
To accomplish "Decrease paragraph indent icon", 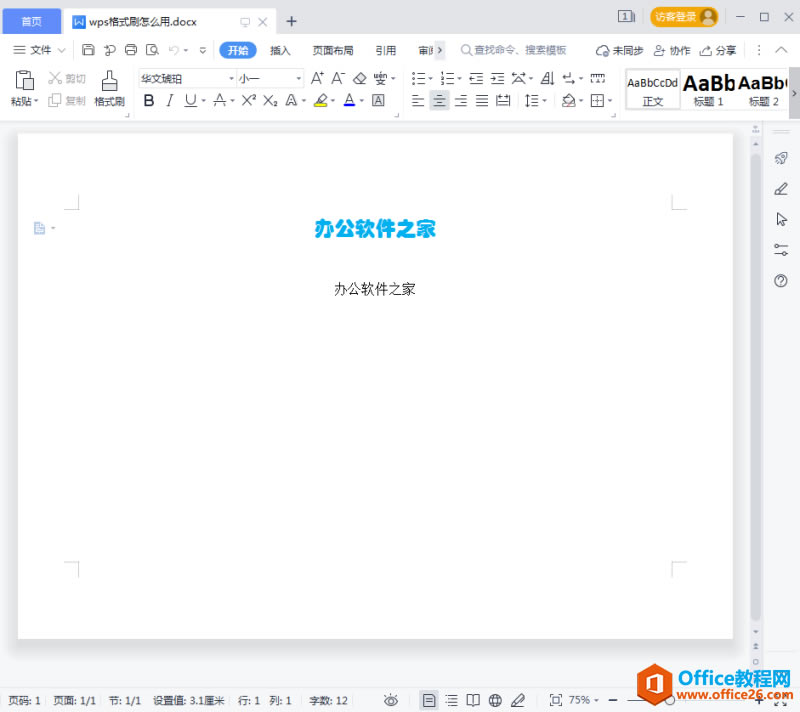I will tap(476, 79).
